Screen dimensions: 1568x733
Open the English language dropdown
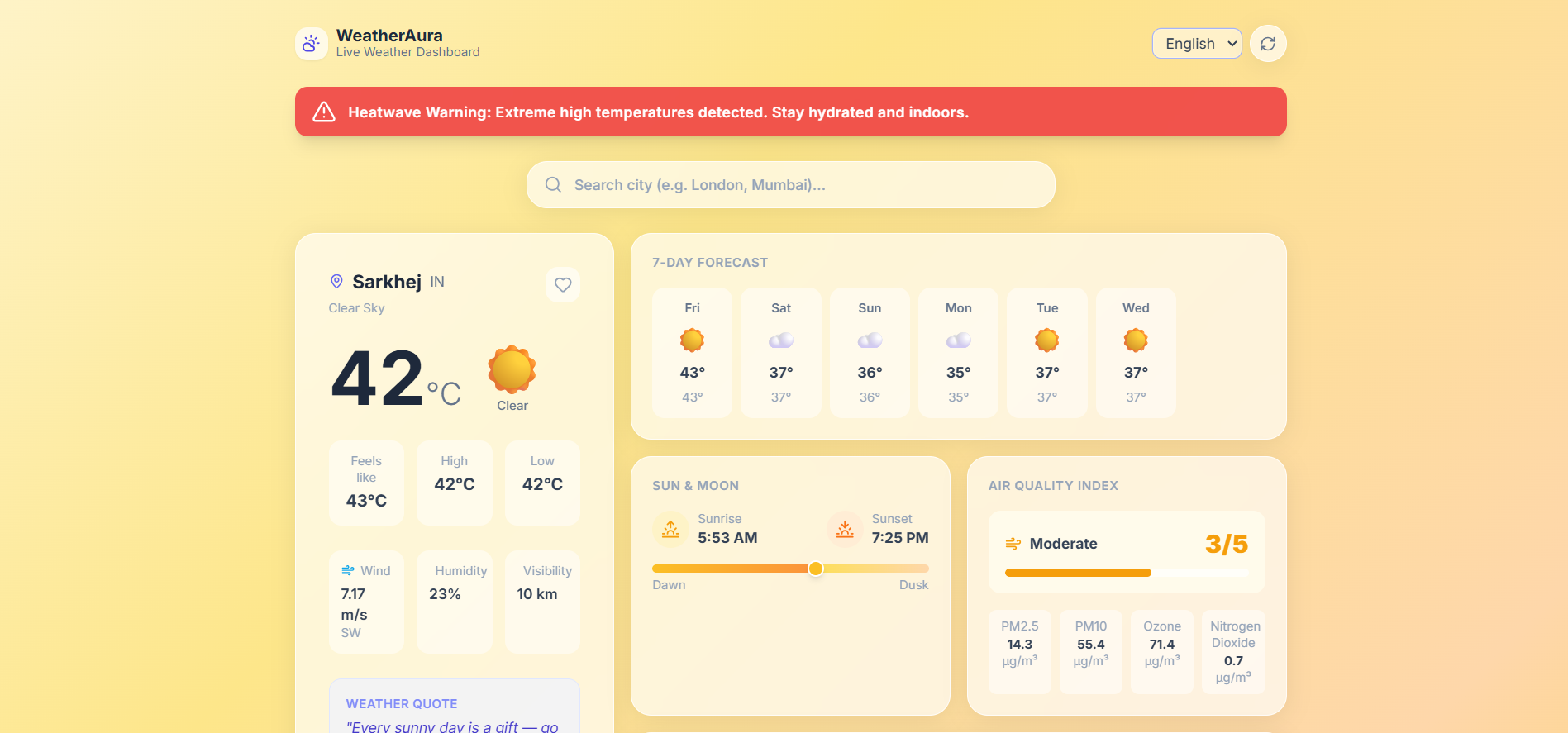[x=1197, y=44]
